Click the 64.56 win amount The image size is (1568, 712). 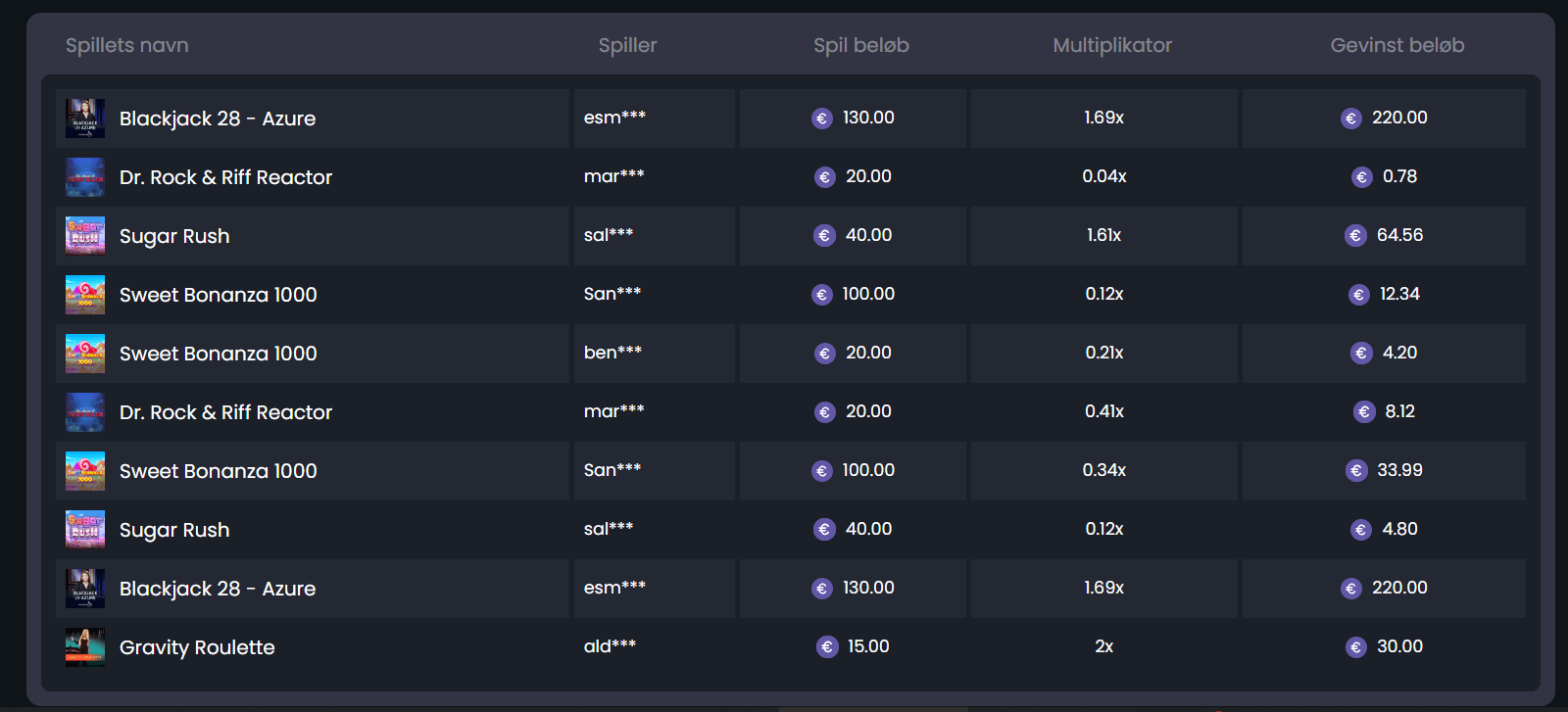tap(1399, 235)
